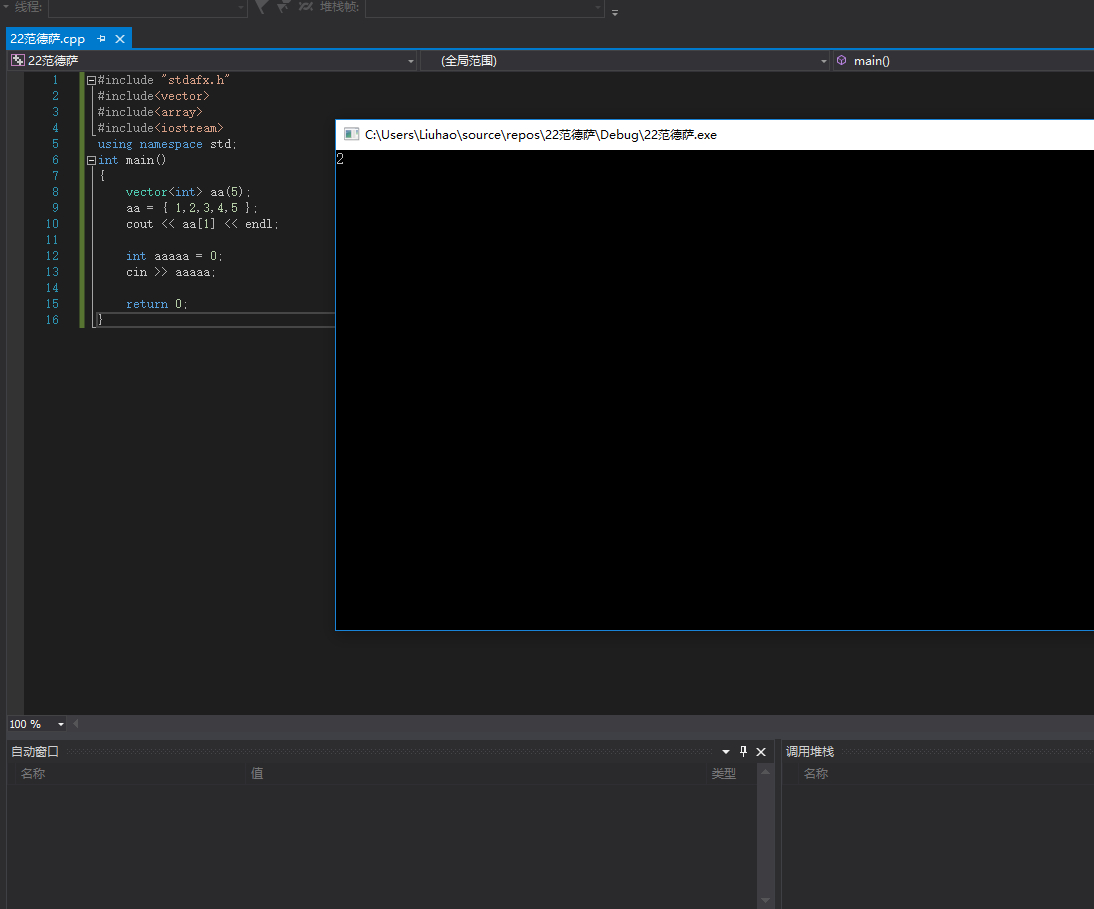1094x909 pixels.
Task: Open 自动窗口 panel window position menu arrow
Action: [x=726, y=751]
